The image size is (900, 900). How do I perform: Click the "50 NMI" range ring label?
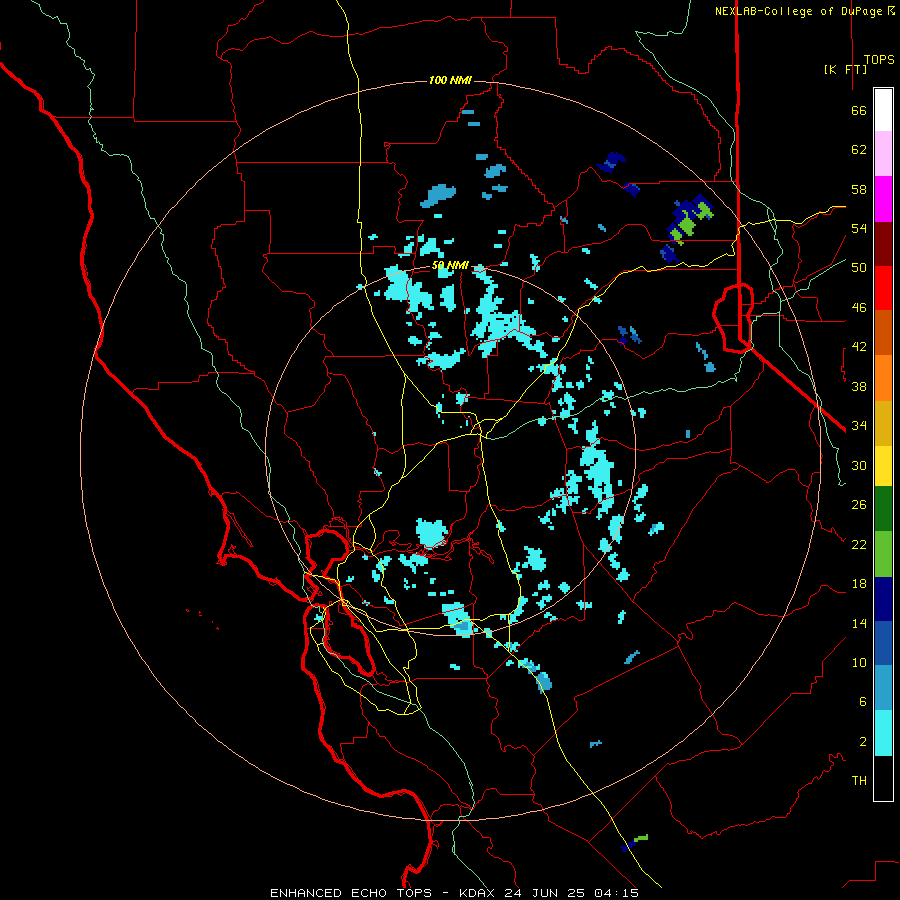450,265
